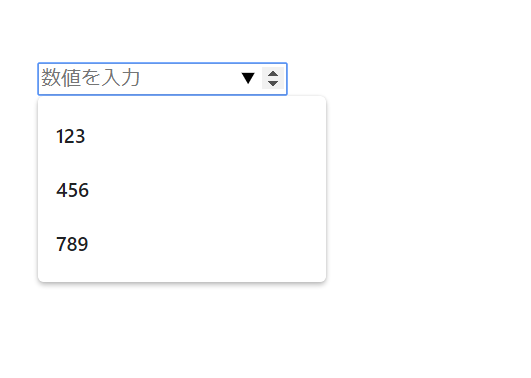Pick the first option 123

(182, 136)
